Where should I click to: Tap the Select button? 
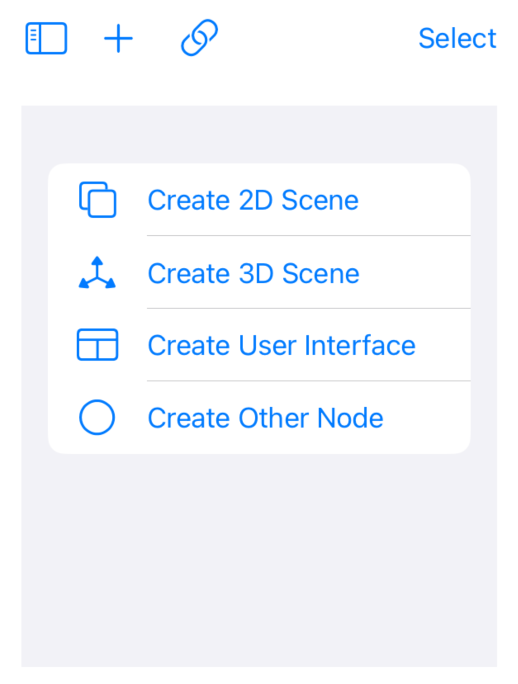[457, 38]
